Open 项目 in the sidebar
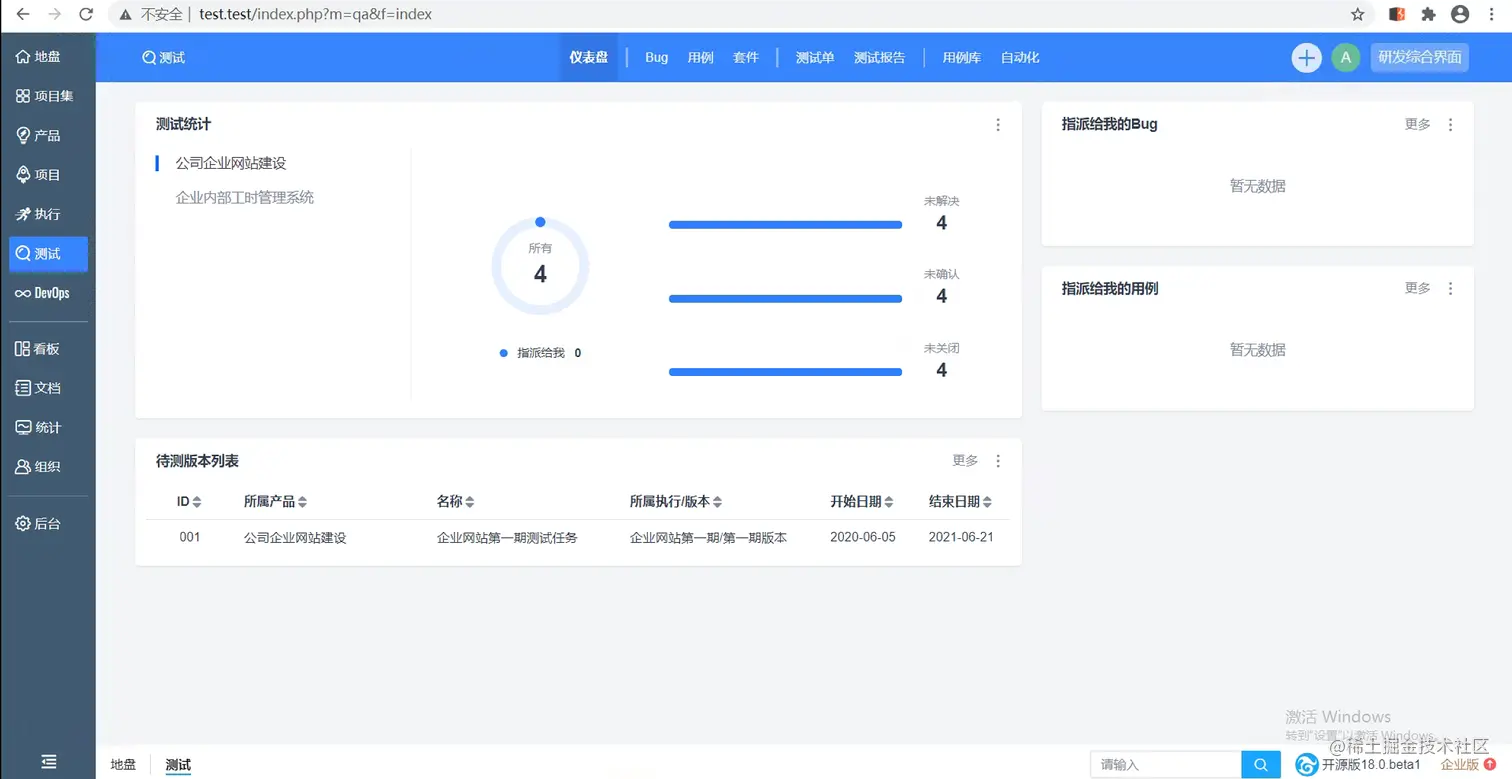This screenshot has height=779, width=1512. (x=48, y=175)
